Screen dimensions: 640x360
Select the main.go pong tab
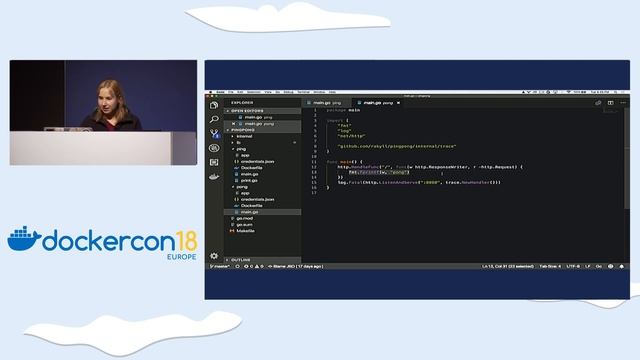tap(378, 103)
